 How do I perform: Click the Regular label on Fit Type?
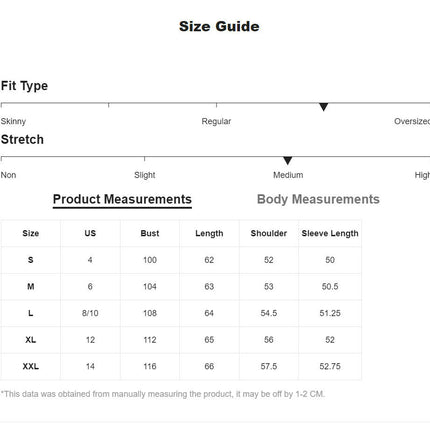[216, 121]
